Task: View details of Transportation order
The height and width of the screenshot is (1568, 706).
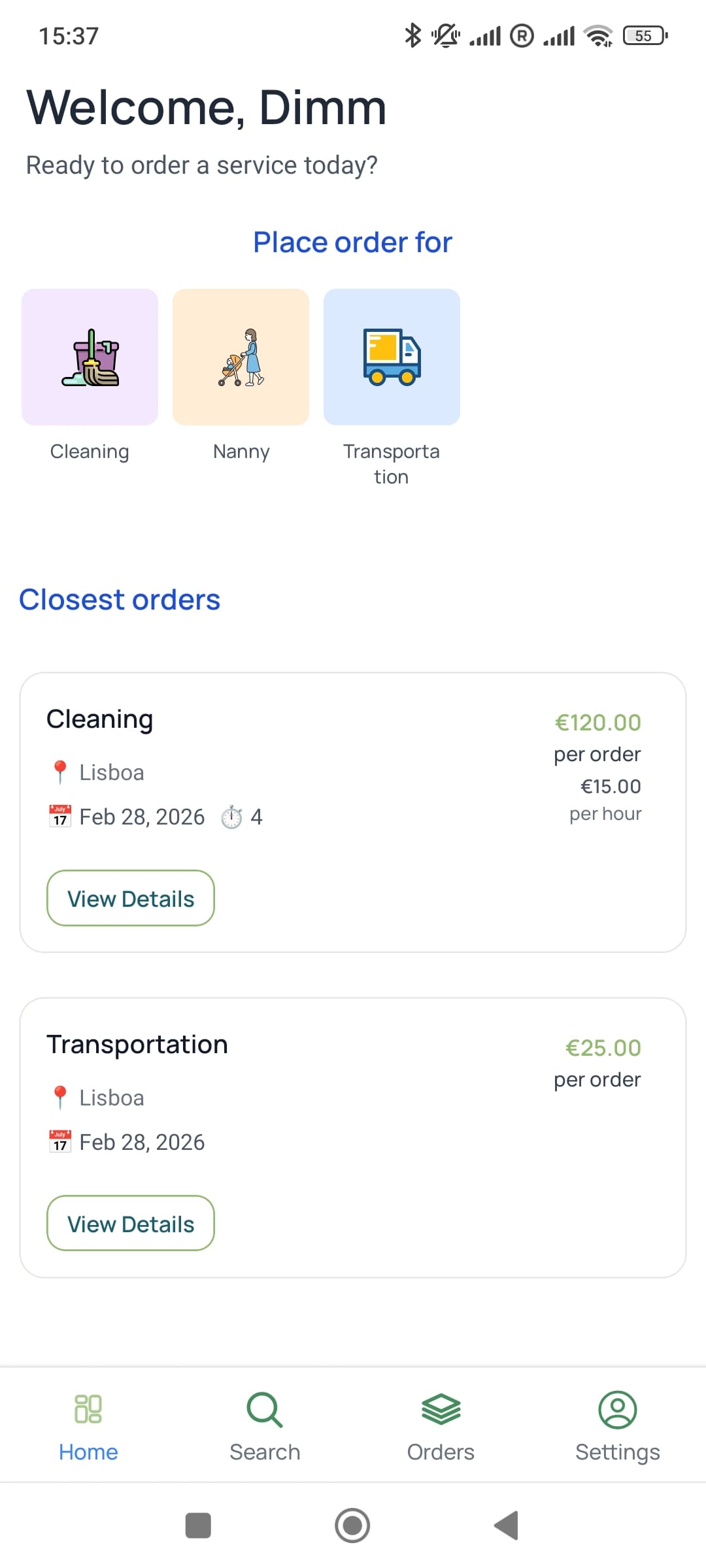Action: [131, 1224]
